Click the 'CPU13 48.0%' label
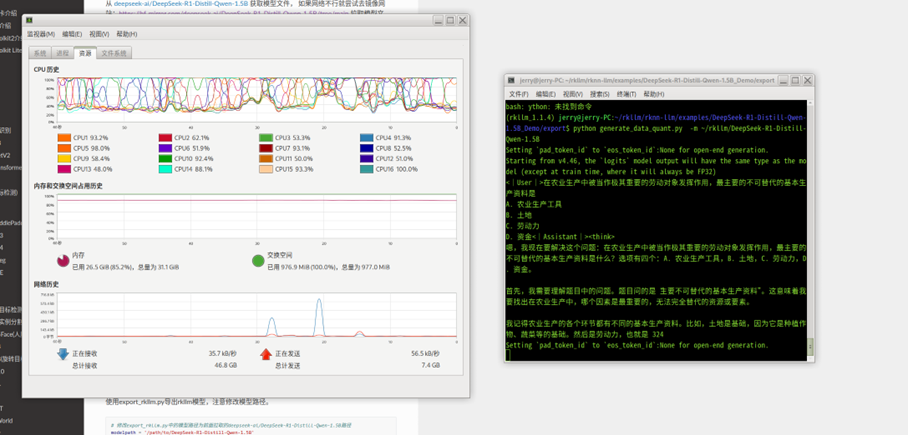908x435 pixels. (93, 169)
